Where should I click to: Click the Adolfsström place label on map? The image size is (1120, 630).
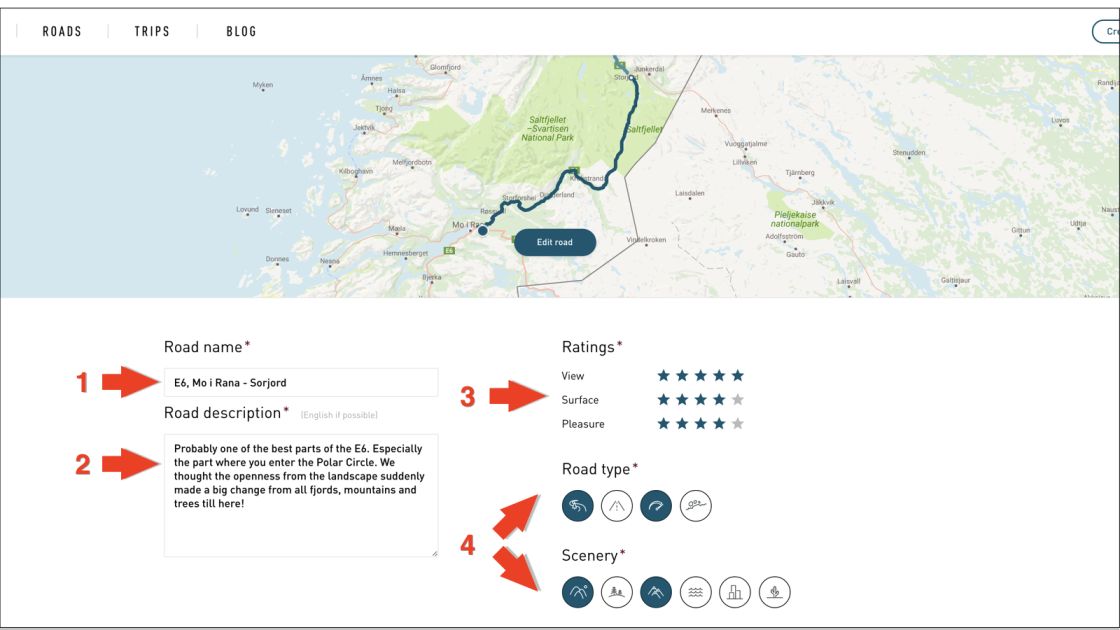784,236
